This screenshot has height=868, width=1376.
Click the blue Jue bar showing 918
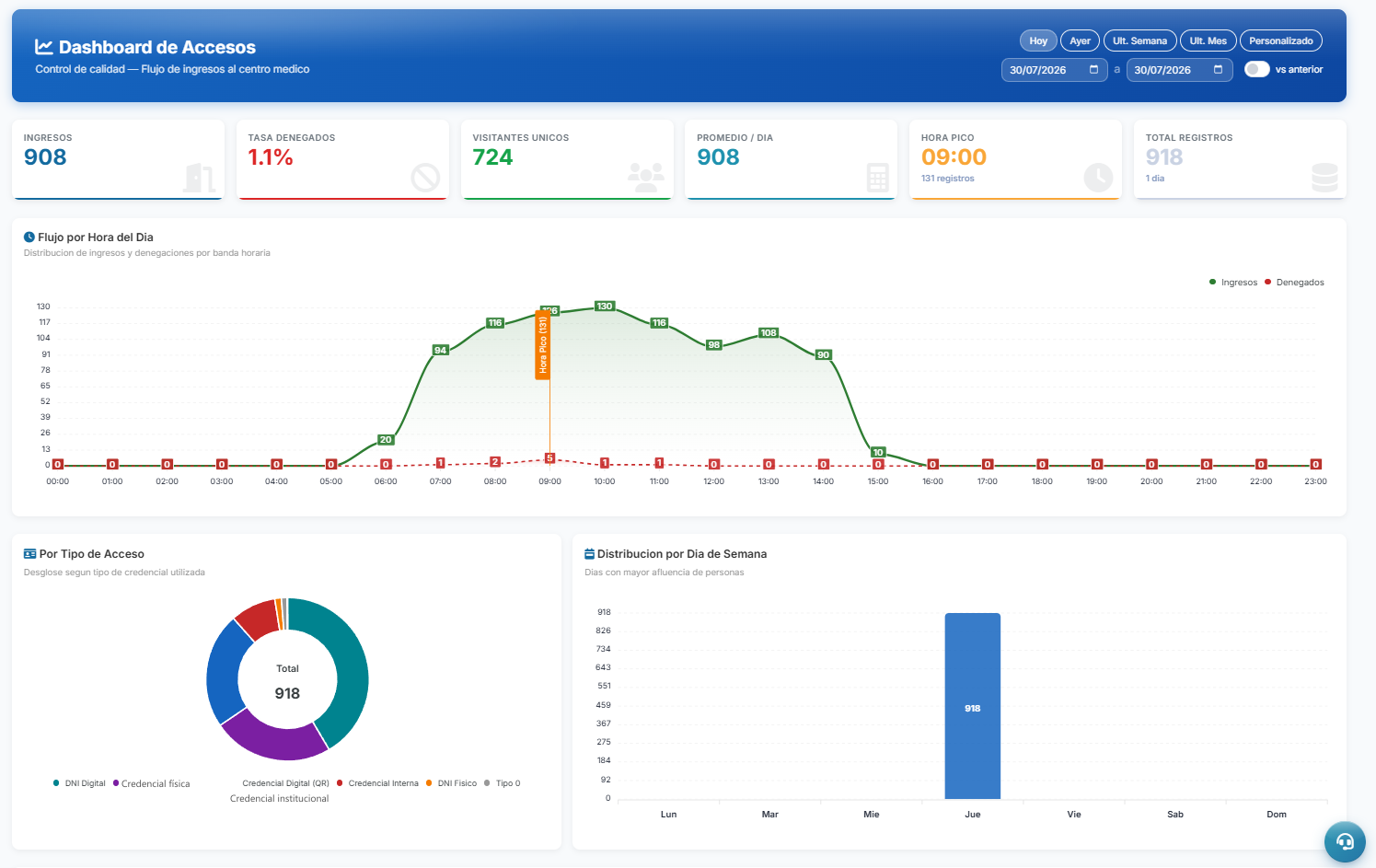pyautogui.click(x=973, y=706)
